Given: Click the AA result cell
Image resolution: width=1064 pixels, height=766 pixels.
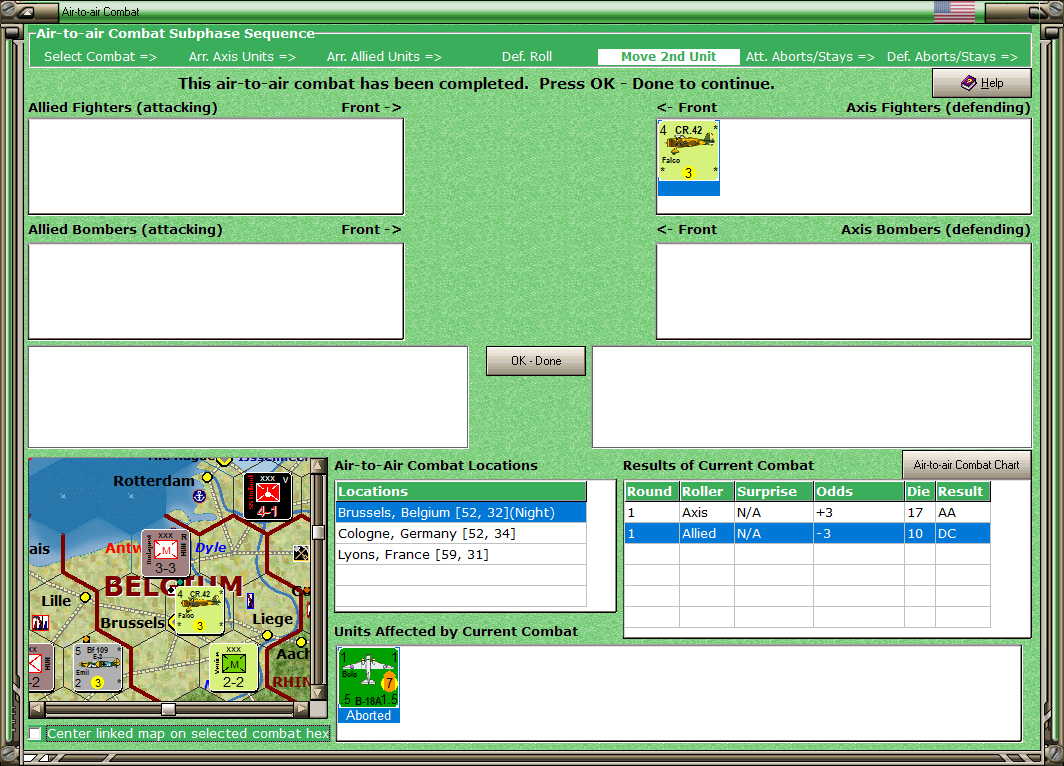Looking at the screenshot, I should pyautogui.click(x=962, y=512).
